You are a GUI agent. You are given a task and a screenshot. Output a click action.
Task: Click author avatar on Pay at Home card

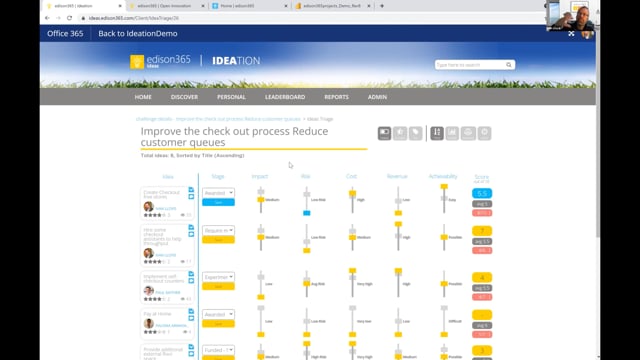click(149, 324)
